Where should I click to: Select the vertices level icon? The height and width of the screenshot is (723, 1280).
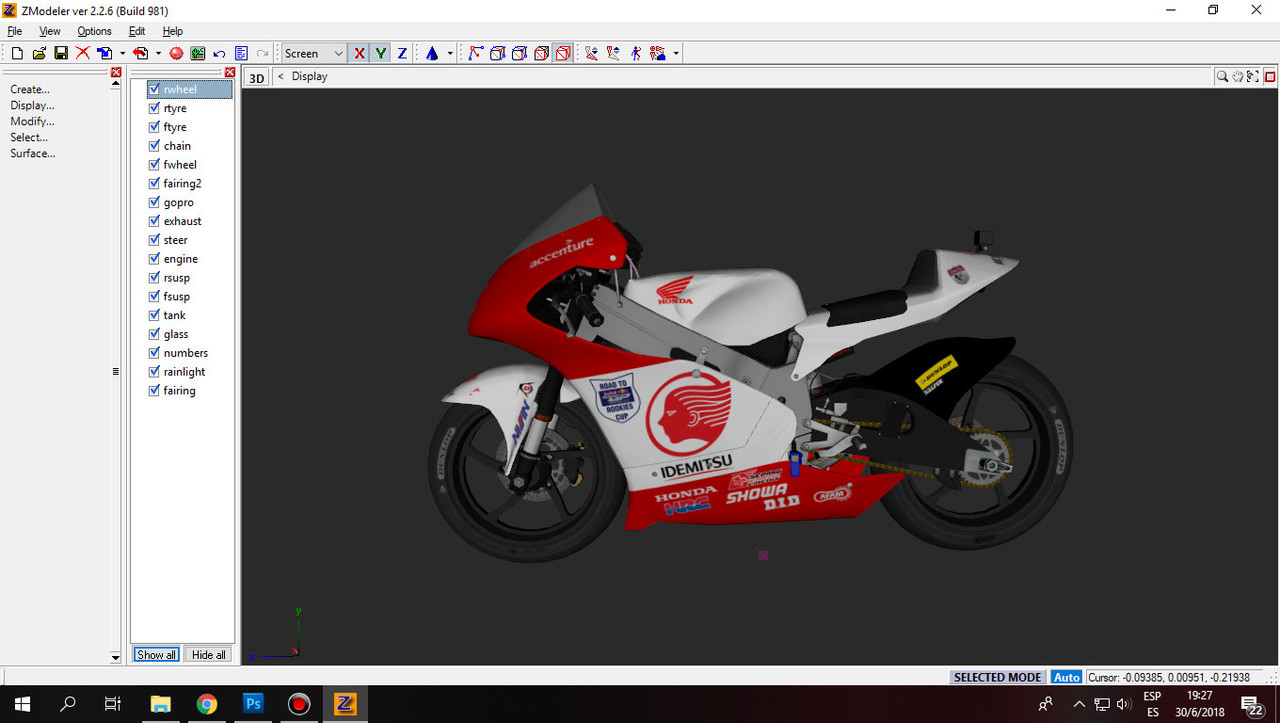(x=475, y=53)
